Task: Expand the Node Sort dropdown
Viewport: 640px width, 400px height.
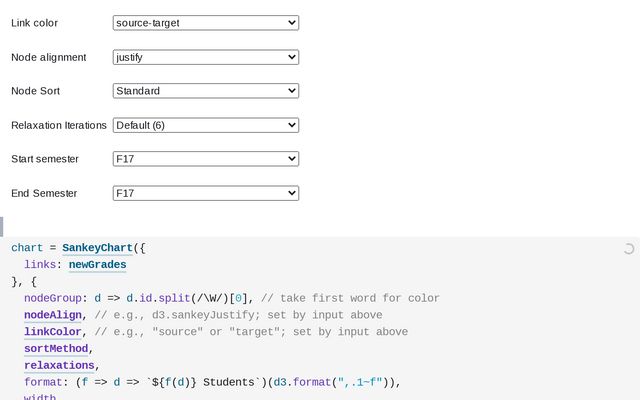Action: pos(206,91)
